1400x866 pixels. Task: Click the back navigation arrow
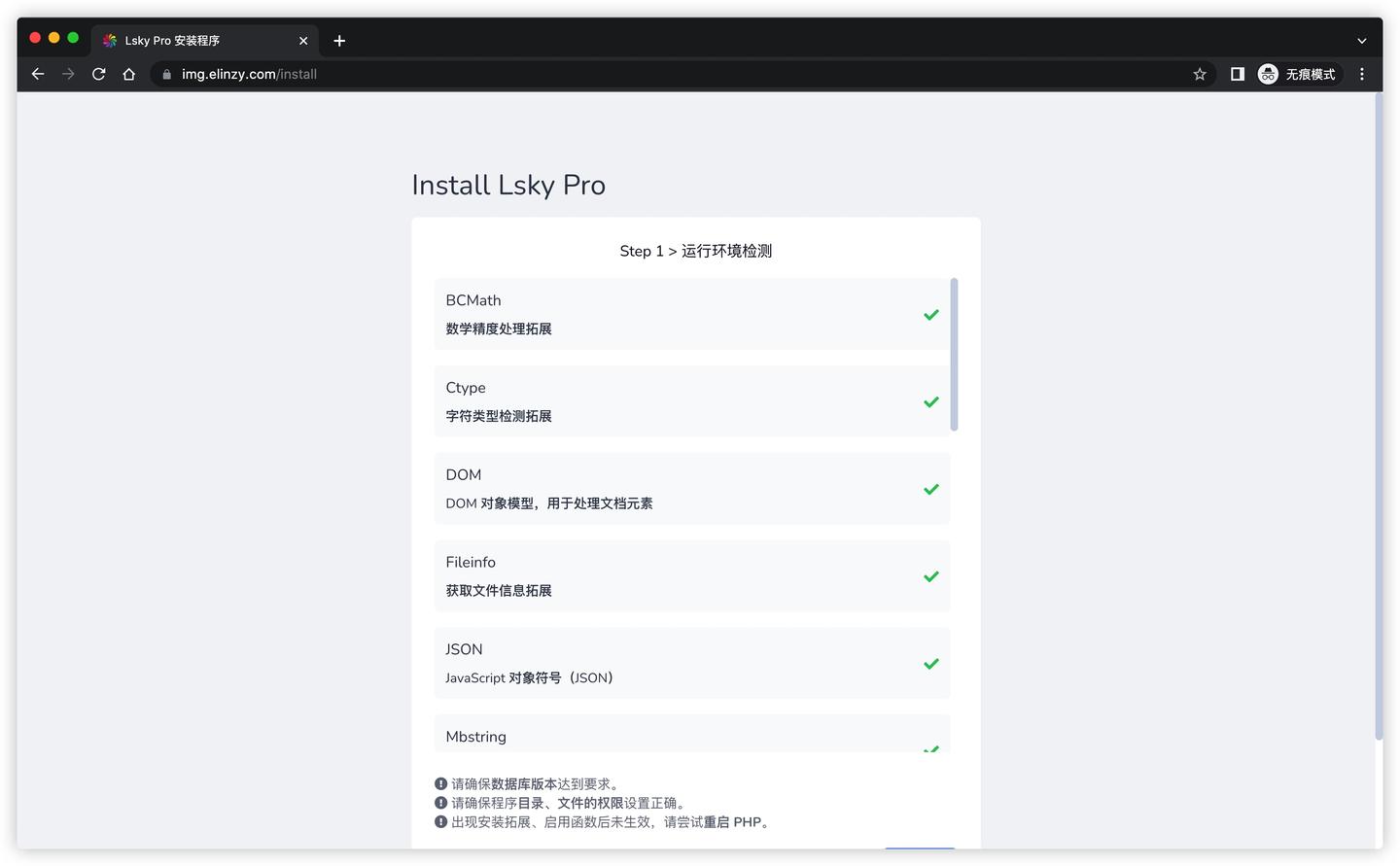[37, 73]
